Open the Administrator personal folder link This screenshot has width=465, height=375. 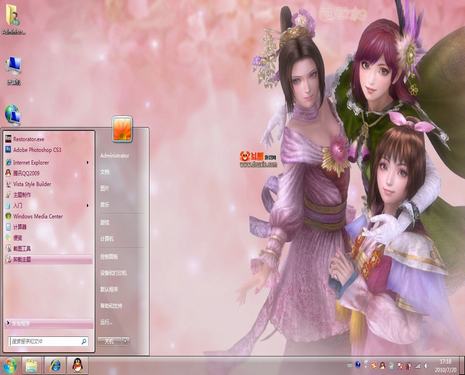pyautogui.click(x=114, y=156)
